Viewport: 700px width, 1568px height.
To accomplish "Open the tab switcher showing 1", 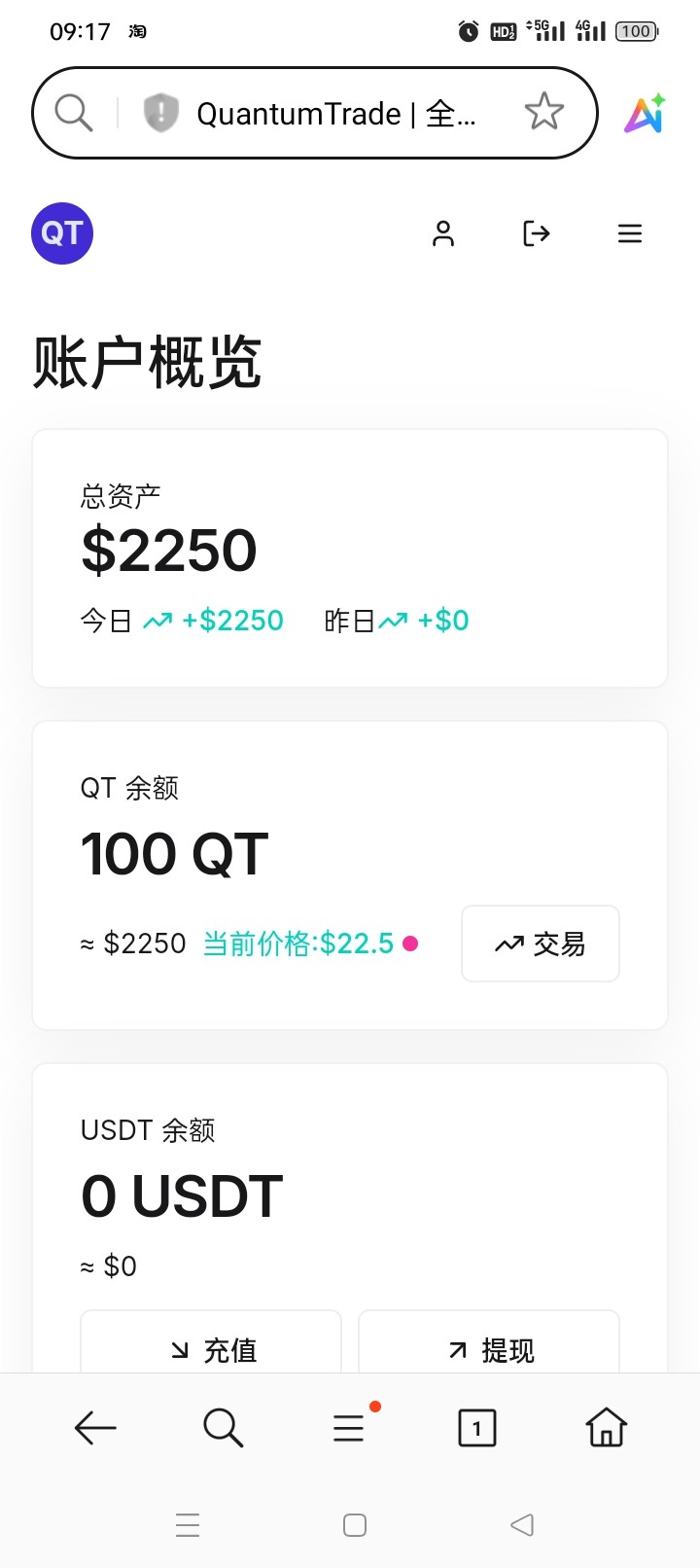I will tap(476, 1428).
